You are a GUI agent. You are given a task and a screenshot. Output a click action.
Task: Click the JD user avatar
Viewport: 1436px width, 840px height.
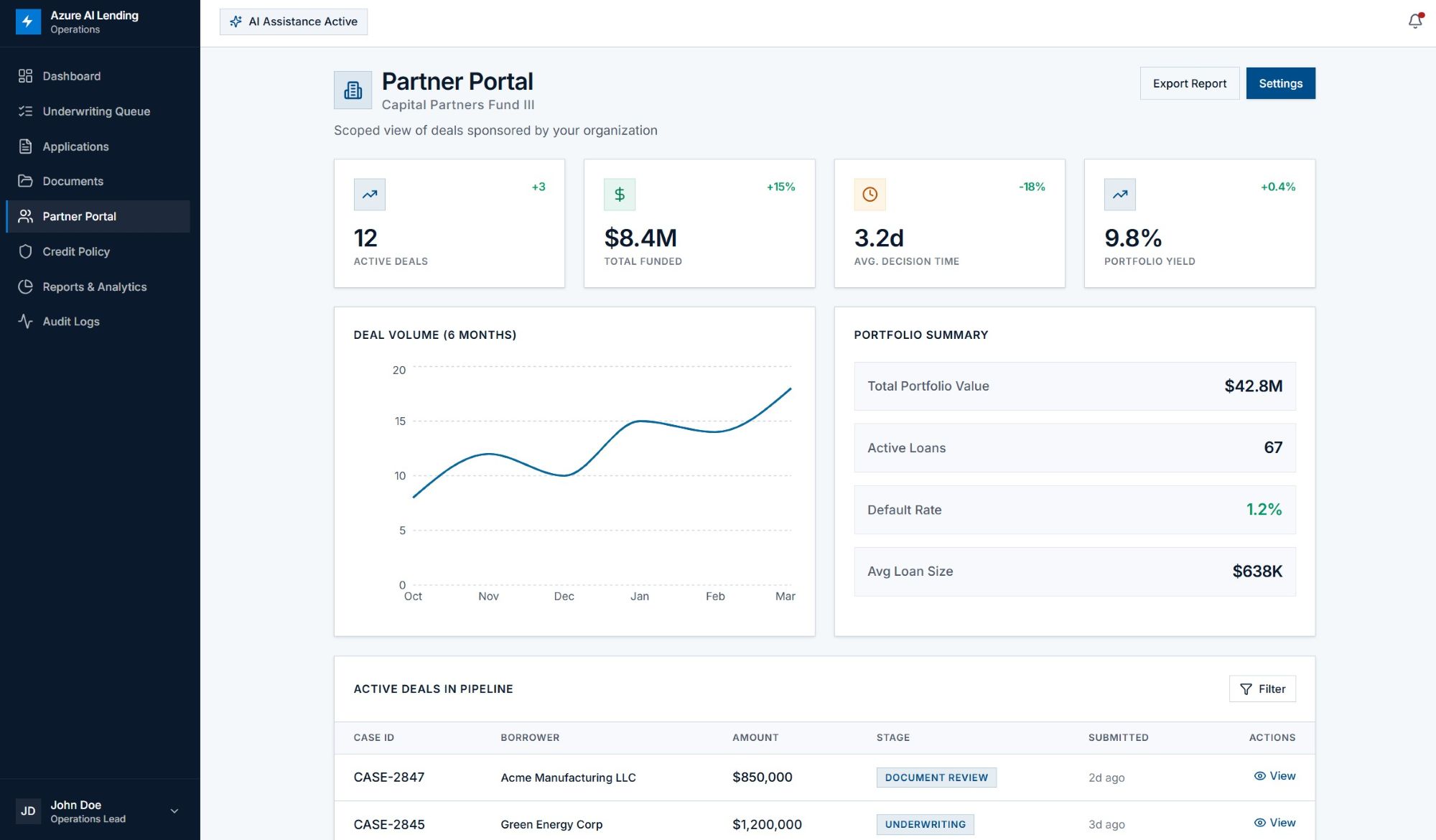pos(28,811)
